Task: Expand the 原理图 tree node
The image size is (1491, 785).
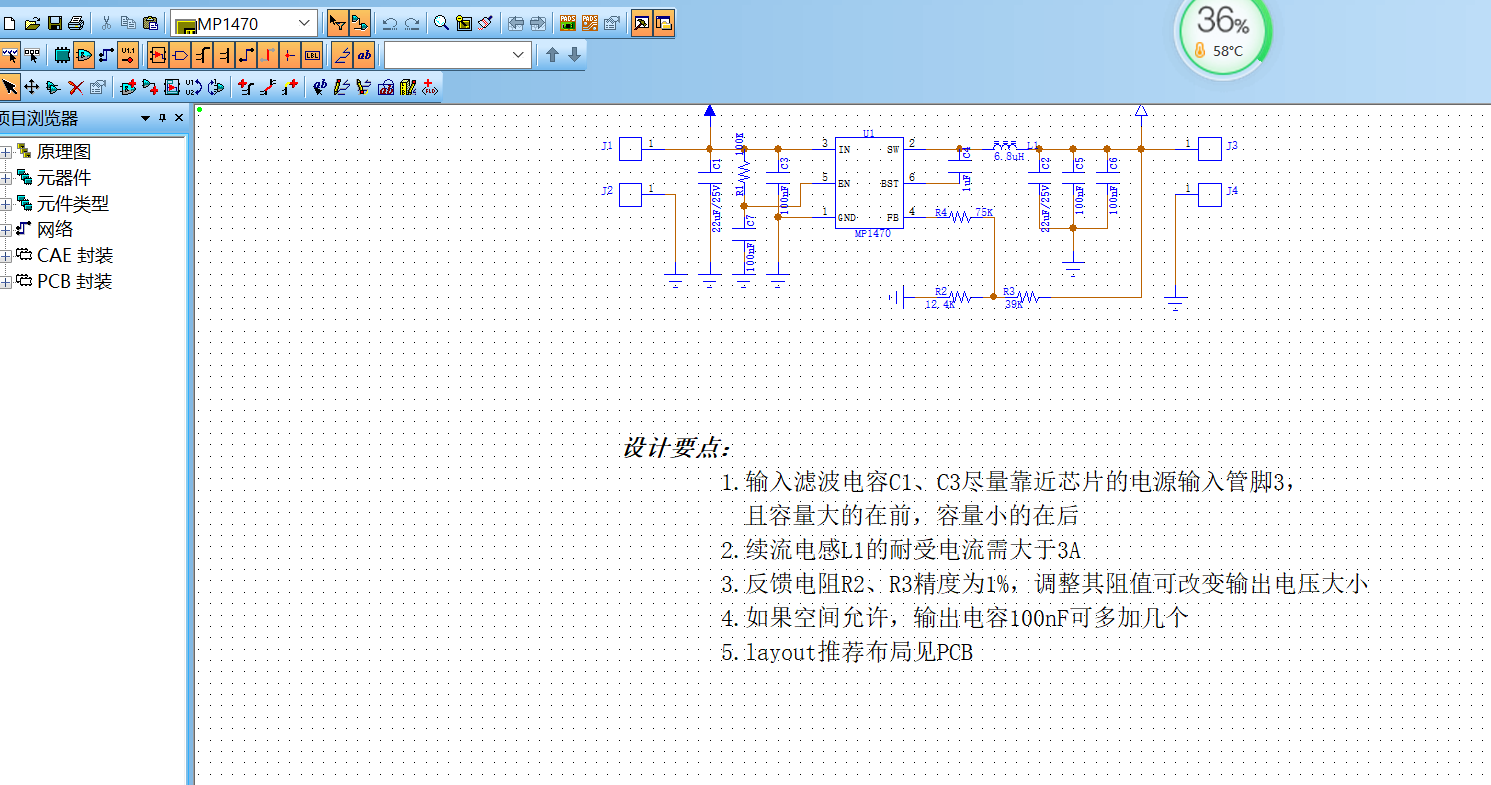Action: coord(6,152)
